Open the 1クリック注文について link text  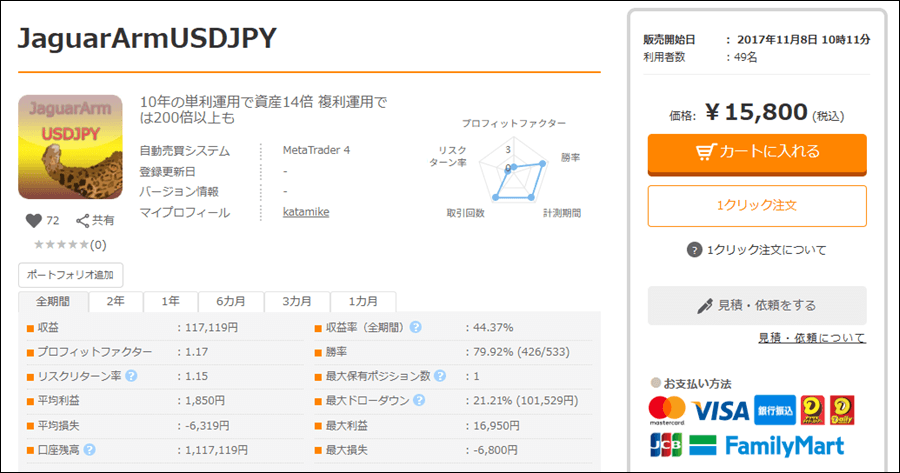pyautogui.click(x=767, y=250)
